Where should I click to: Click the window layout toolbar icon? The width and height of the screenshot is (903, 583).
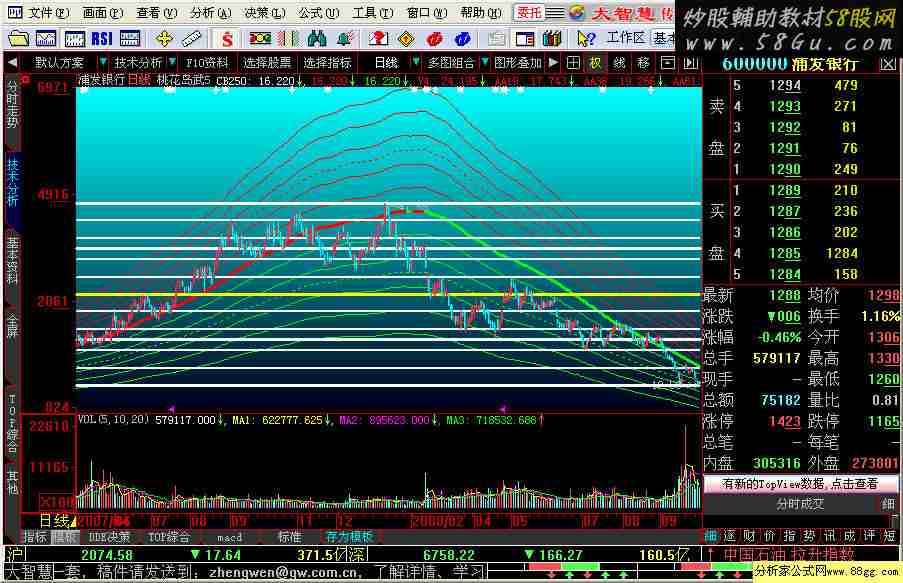tap(525, 39)
